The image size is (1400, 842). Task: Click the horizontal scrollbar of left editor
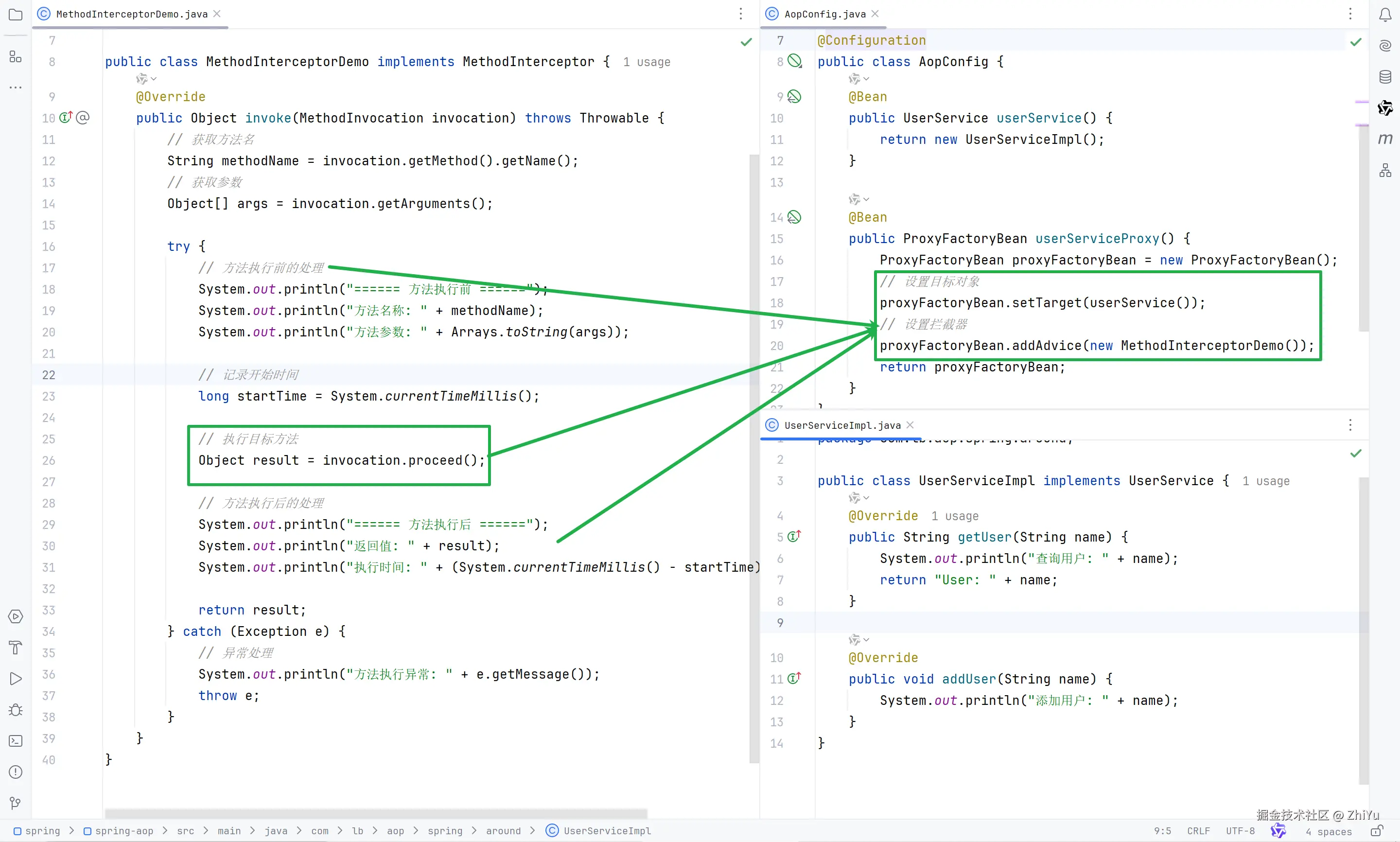click(376, 813)
